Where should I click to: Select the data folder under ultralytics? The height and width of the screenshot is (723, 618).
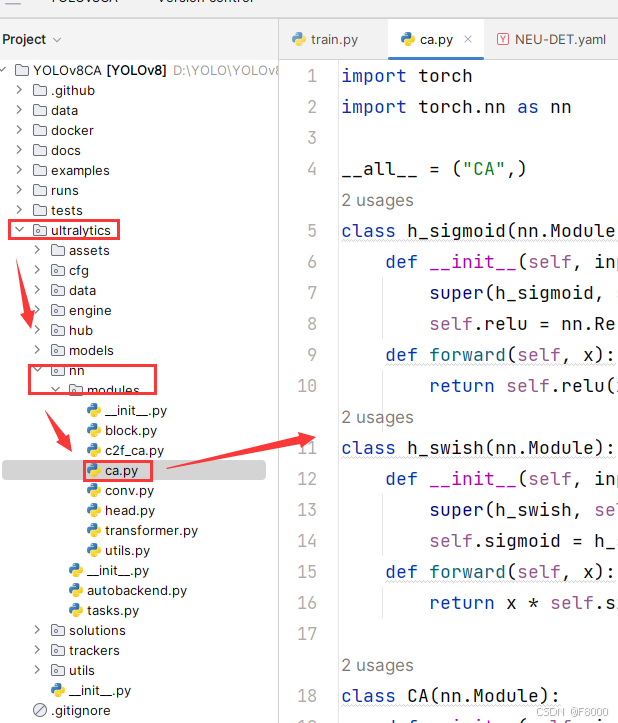coord(83,290)
